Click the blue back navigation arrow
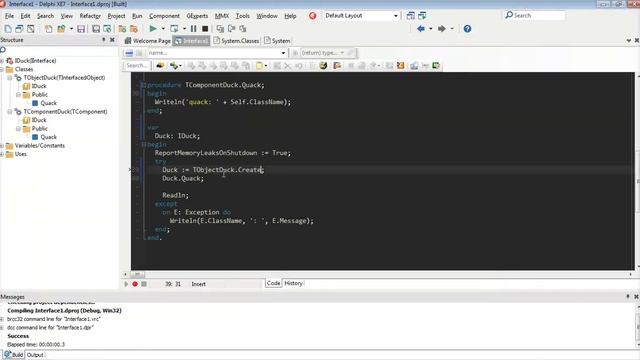 (420, 29)
